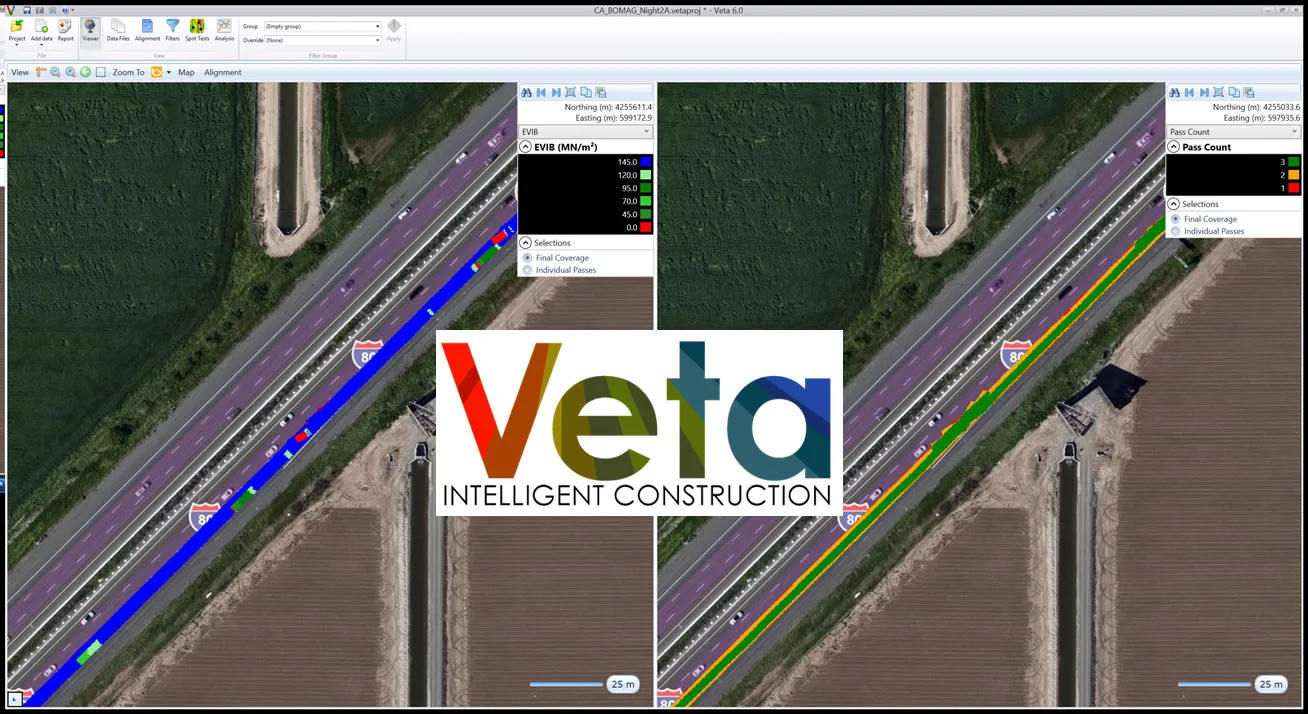The height and width of the screenshot is (714, 1308).
Task: Click the light green 120.0 EVIB swatch
Action: pyautogui.click(x=646, y=175)
